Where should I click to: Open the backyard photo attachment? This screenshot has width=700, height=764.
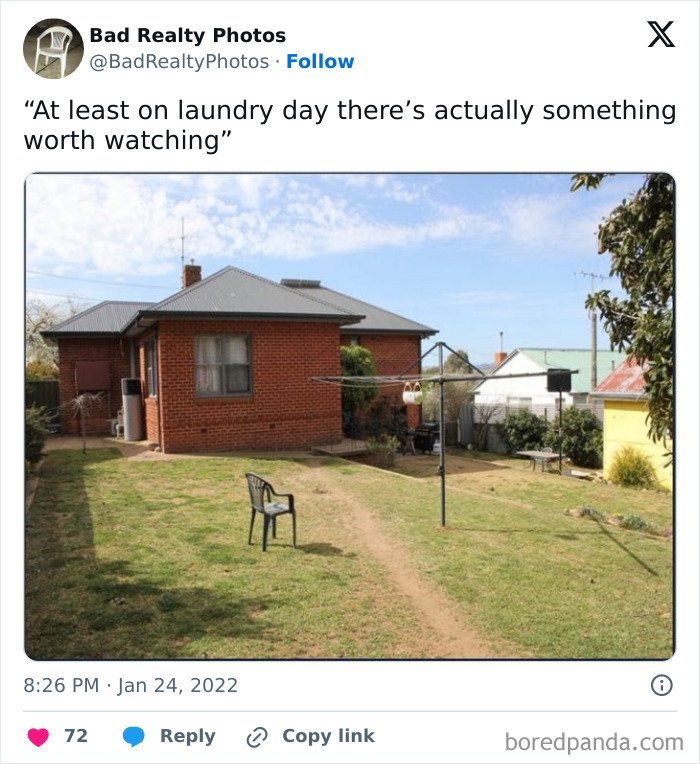350,416
